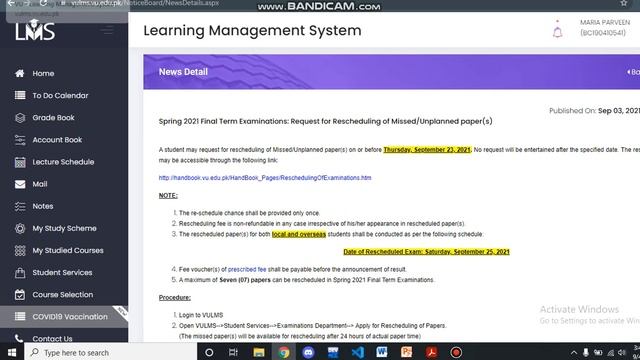Image resolution: width=640 pixels, height=360 pixels.
Task: Click the browser back arrow
Action: coord(11,3)
